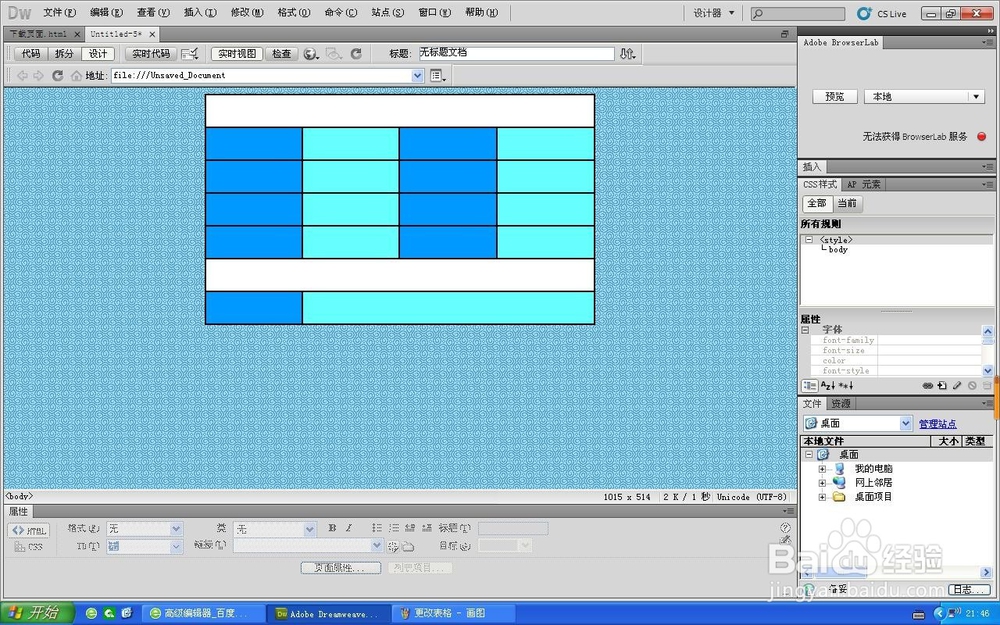This screenshot has height=625, width=1000.
Task: Click the 预览 preview button in BrowserLab
Action: point(835,97)
